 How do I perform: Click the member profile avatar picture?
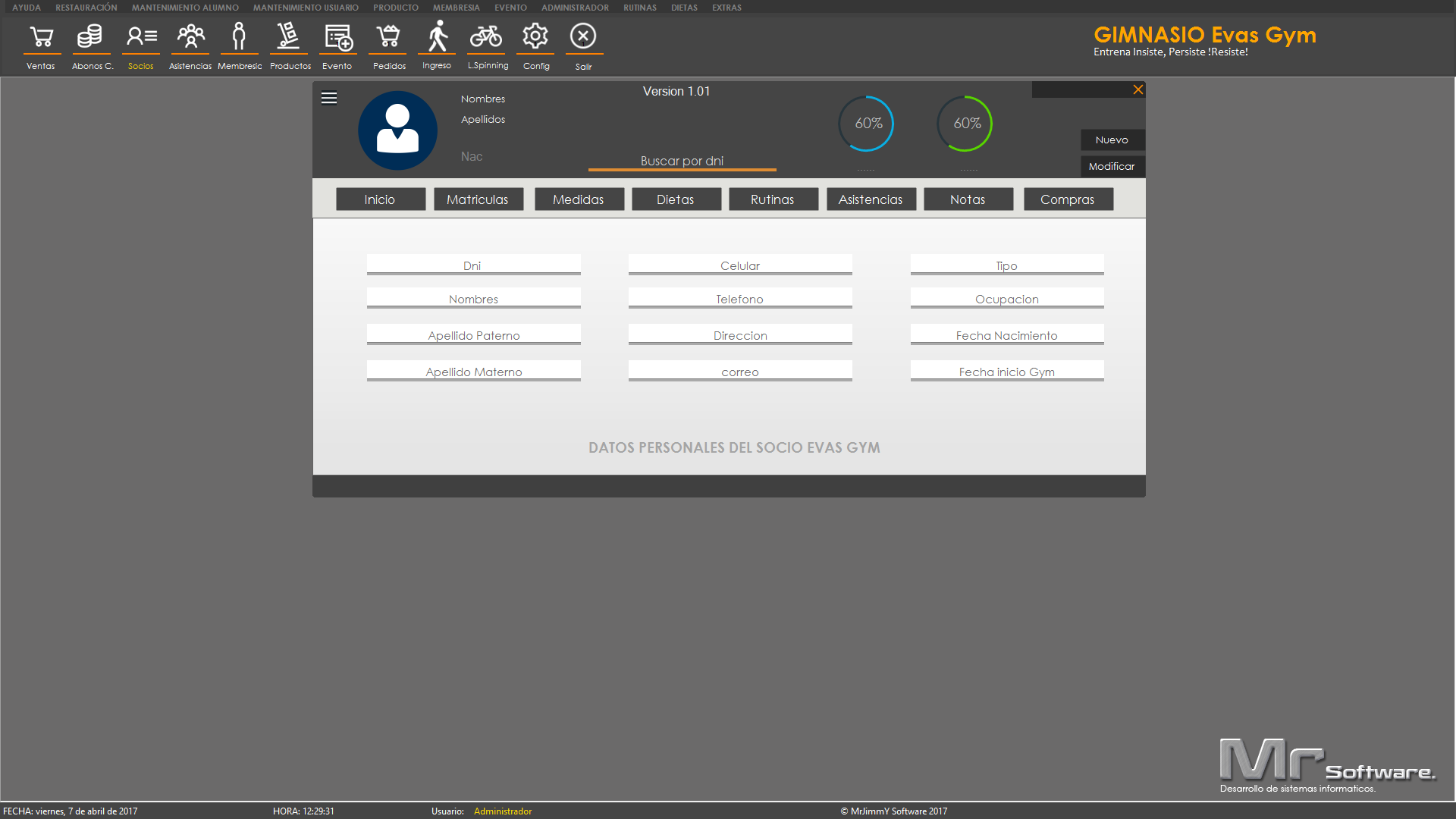click(x=397, y=130)
